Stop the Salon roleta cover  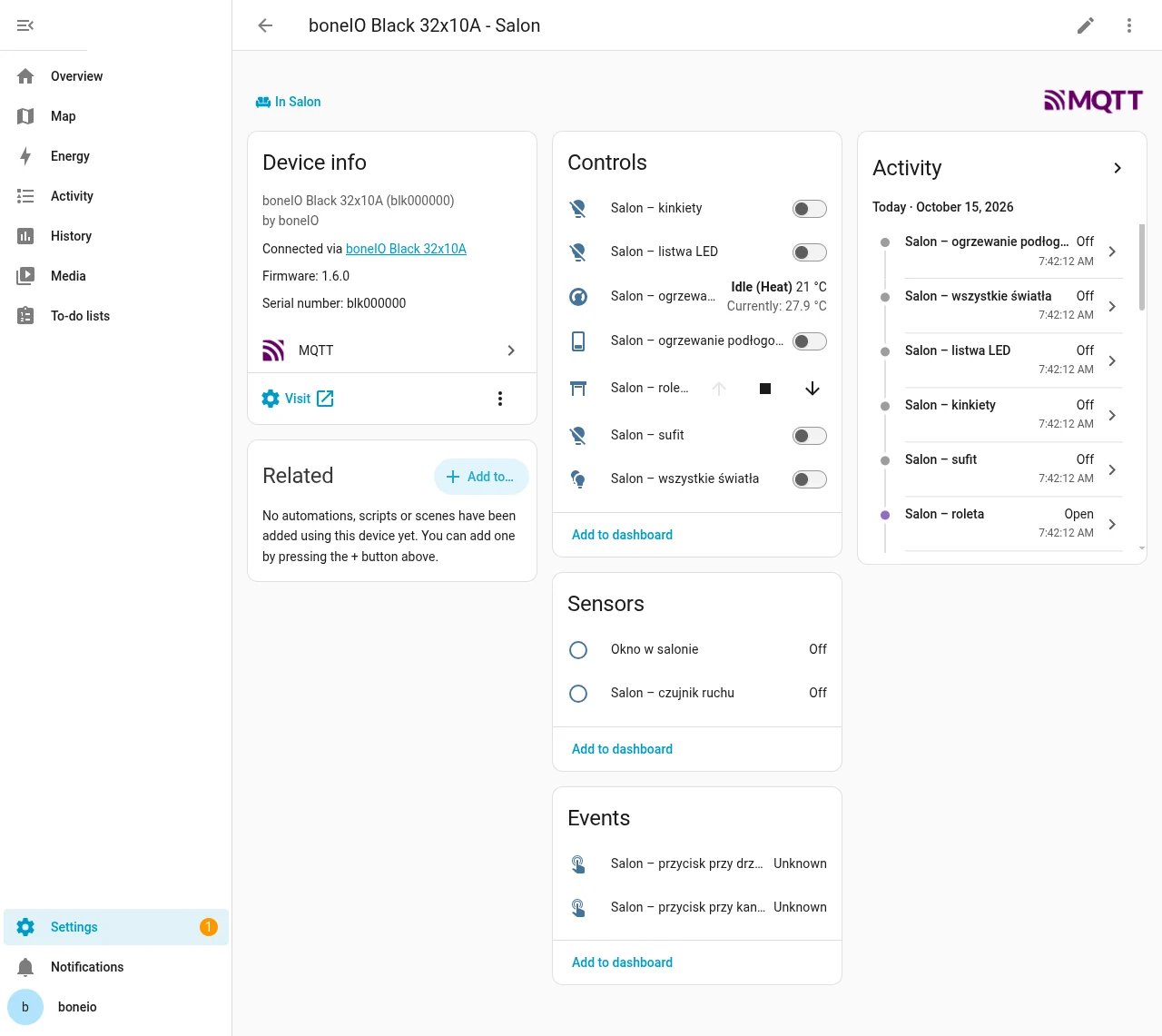point(765,389)
